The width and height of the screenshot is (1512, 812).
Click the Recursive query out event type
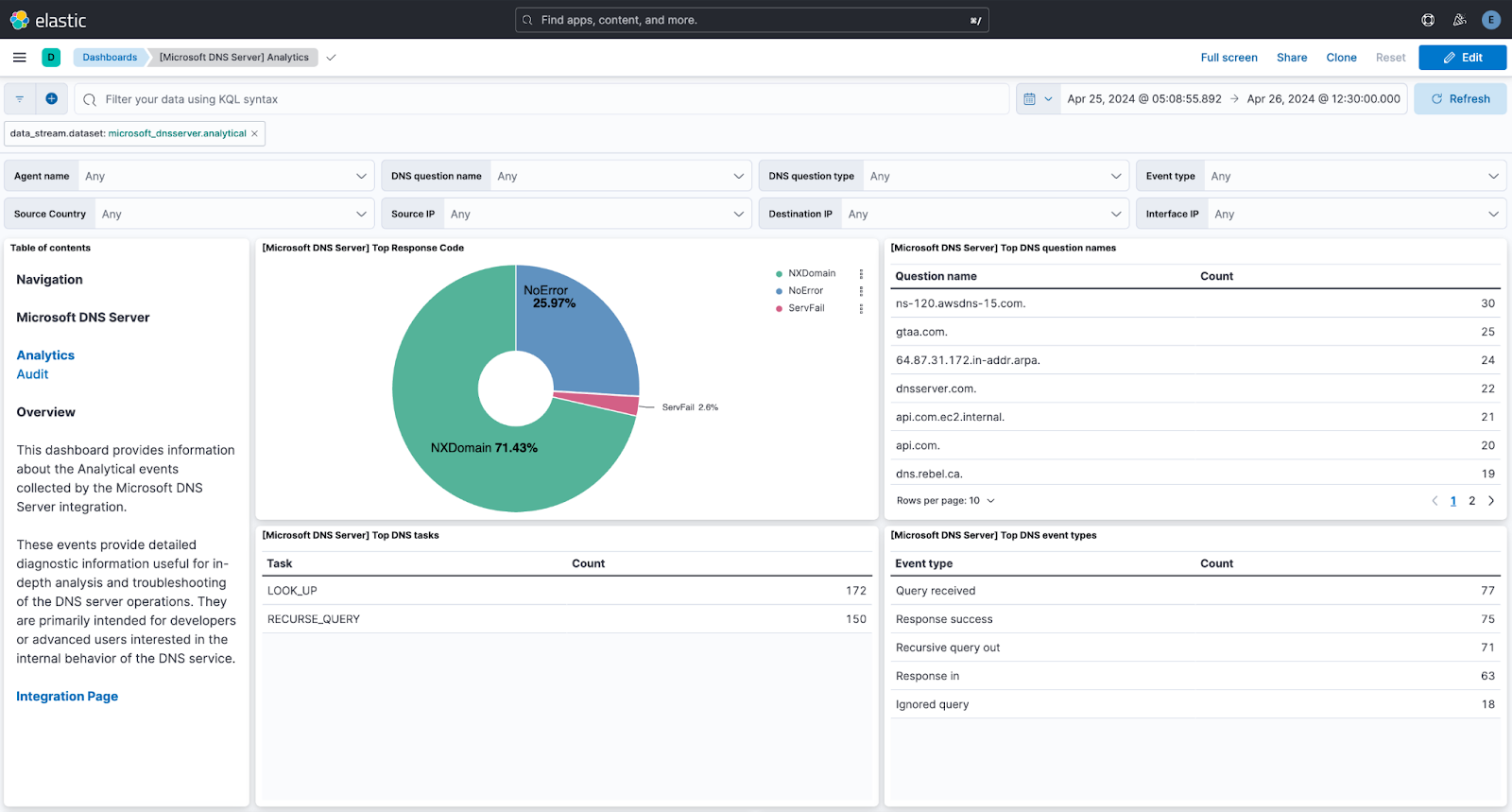click(948, 648)
